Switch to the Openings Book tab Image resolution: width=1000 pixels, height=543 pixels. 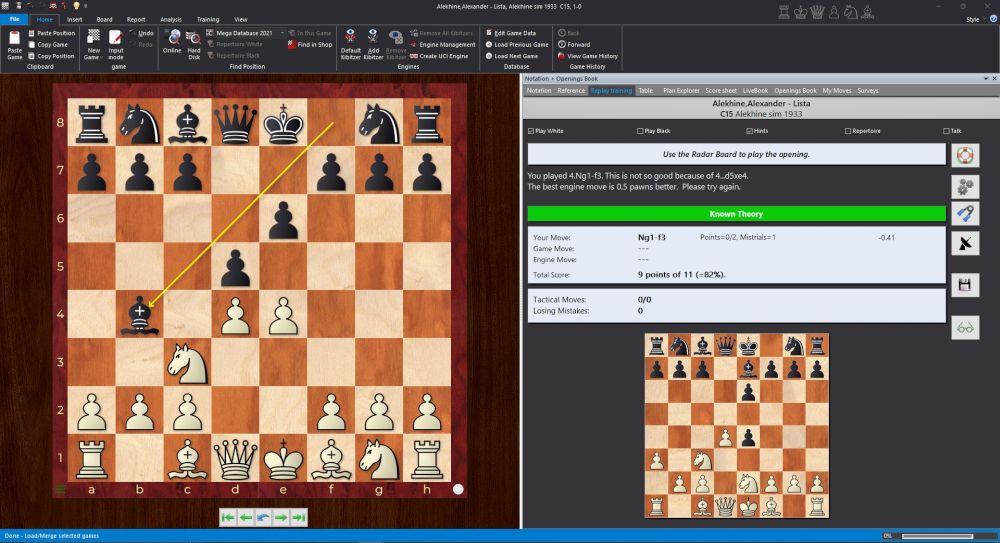tap(795, 90)
